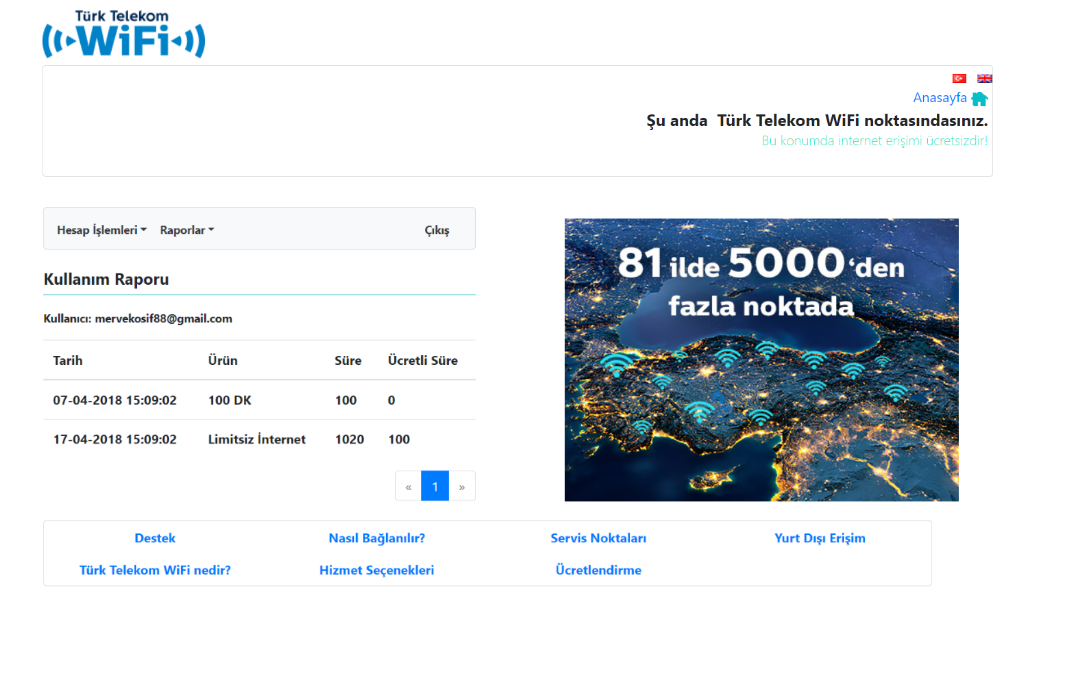Open the Nasıl Bağlanılır? link

coord(376,538)
